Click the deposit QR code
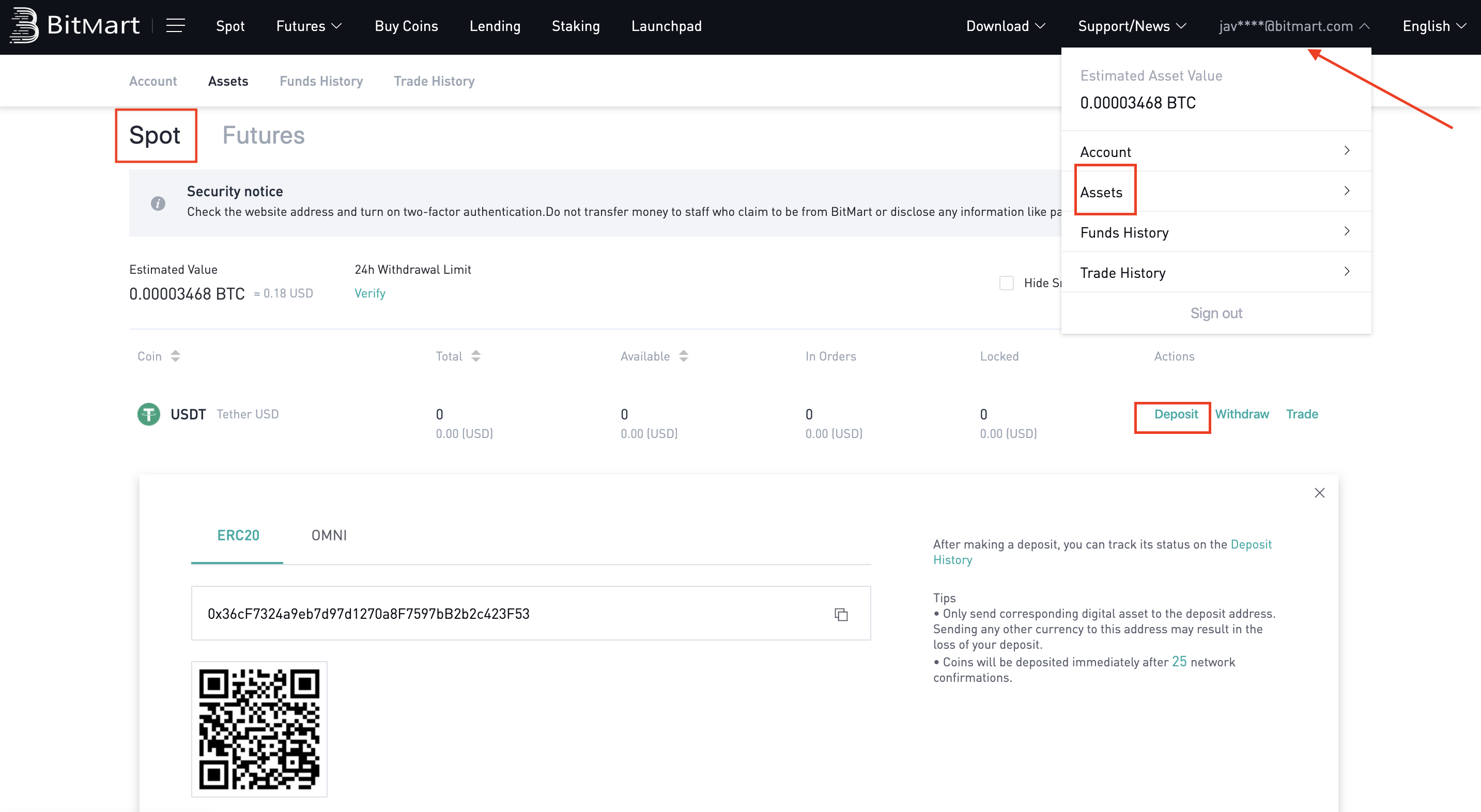 [259, 729]
